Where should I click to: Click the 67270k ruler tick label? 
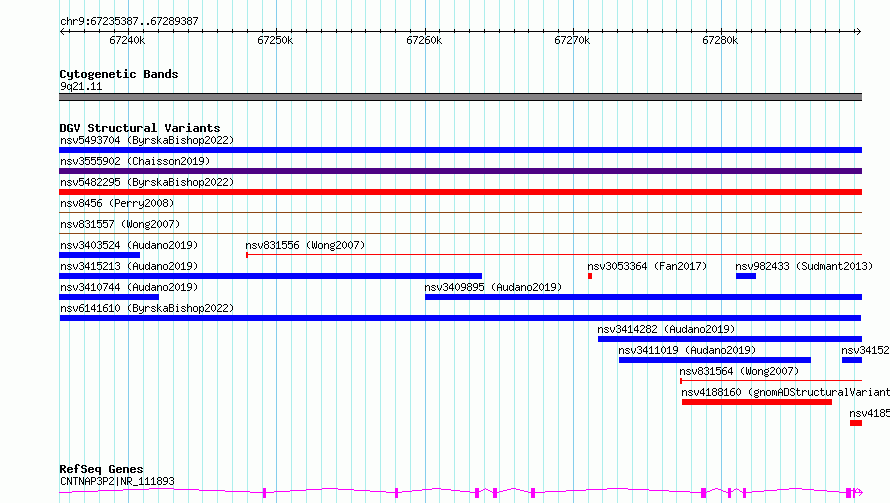point(572,40)
